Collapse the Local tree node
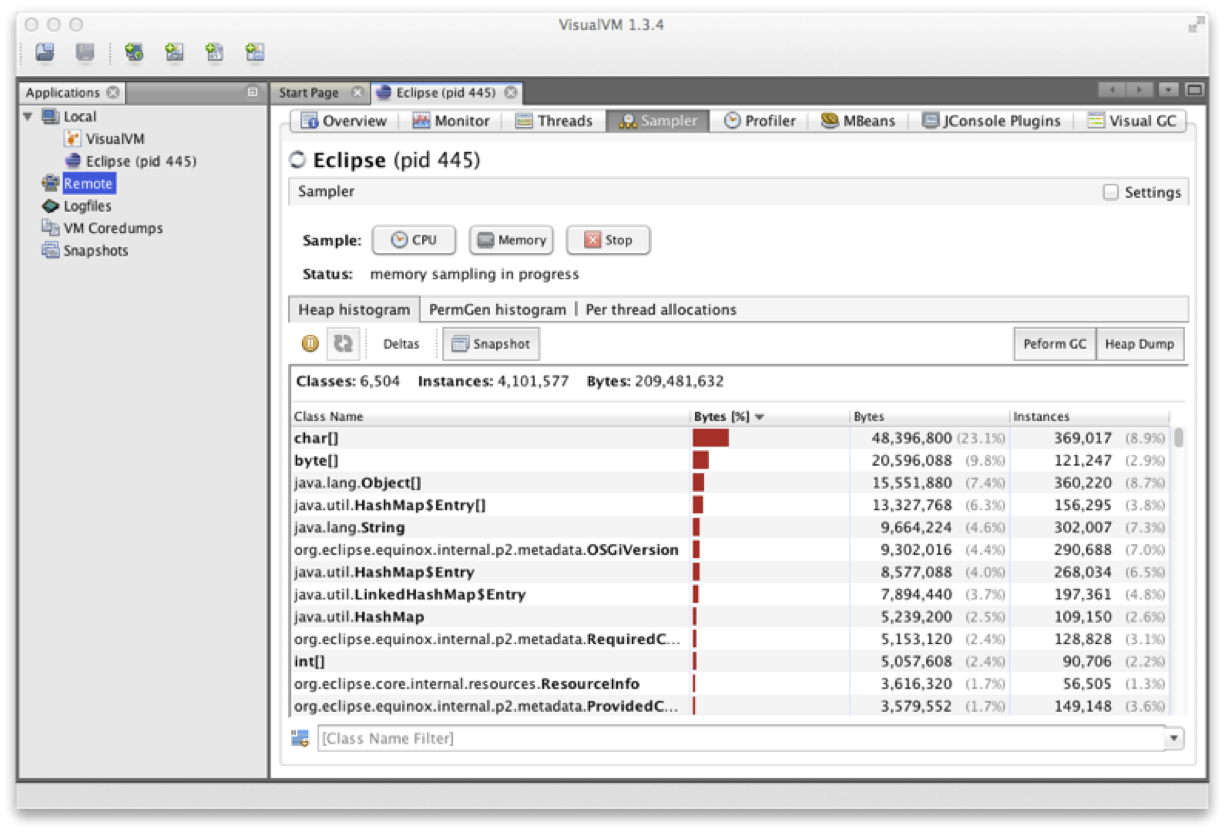 click(28, 117)
